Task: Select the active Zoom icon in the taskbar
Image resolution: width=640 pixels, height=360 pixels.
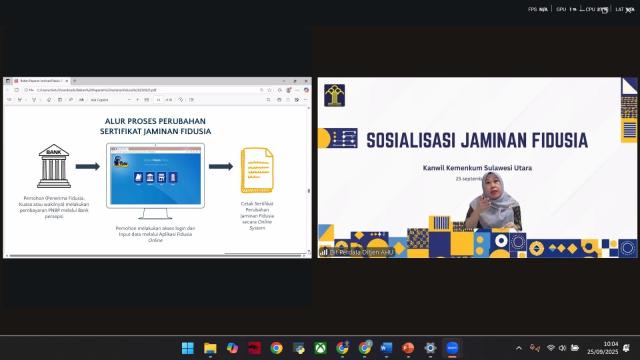Action: [x=452, y=348]
